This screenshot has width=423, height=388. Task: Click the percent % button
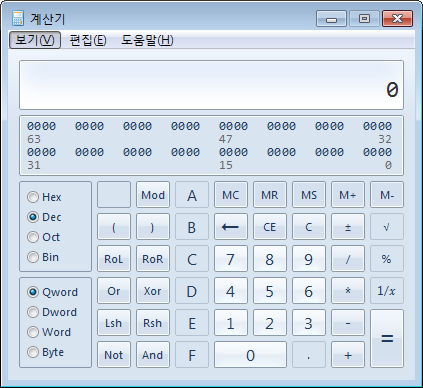pyautogui.click(x=387, y=259)
